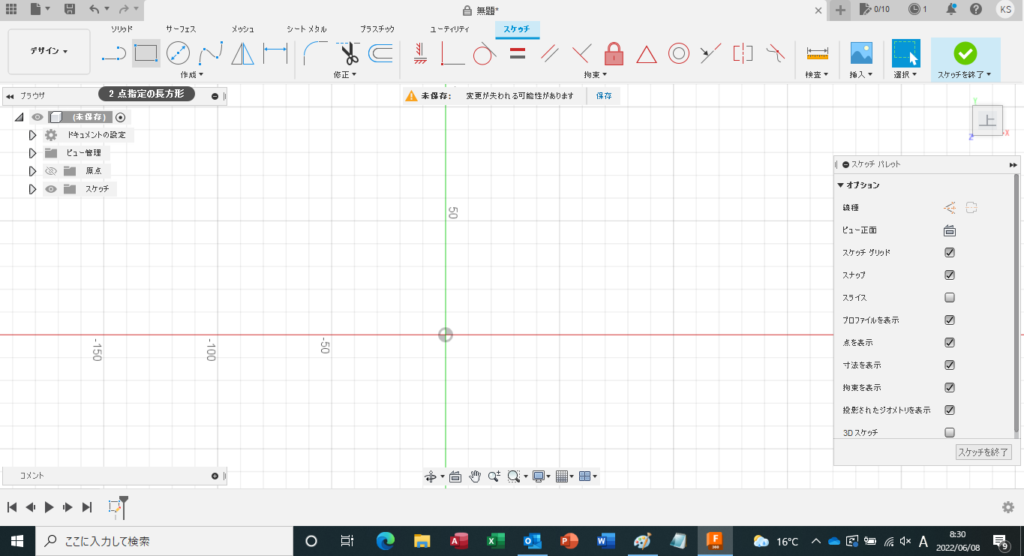
Task: Apply the Parallel constraint
Action: [x=549, y=54]
